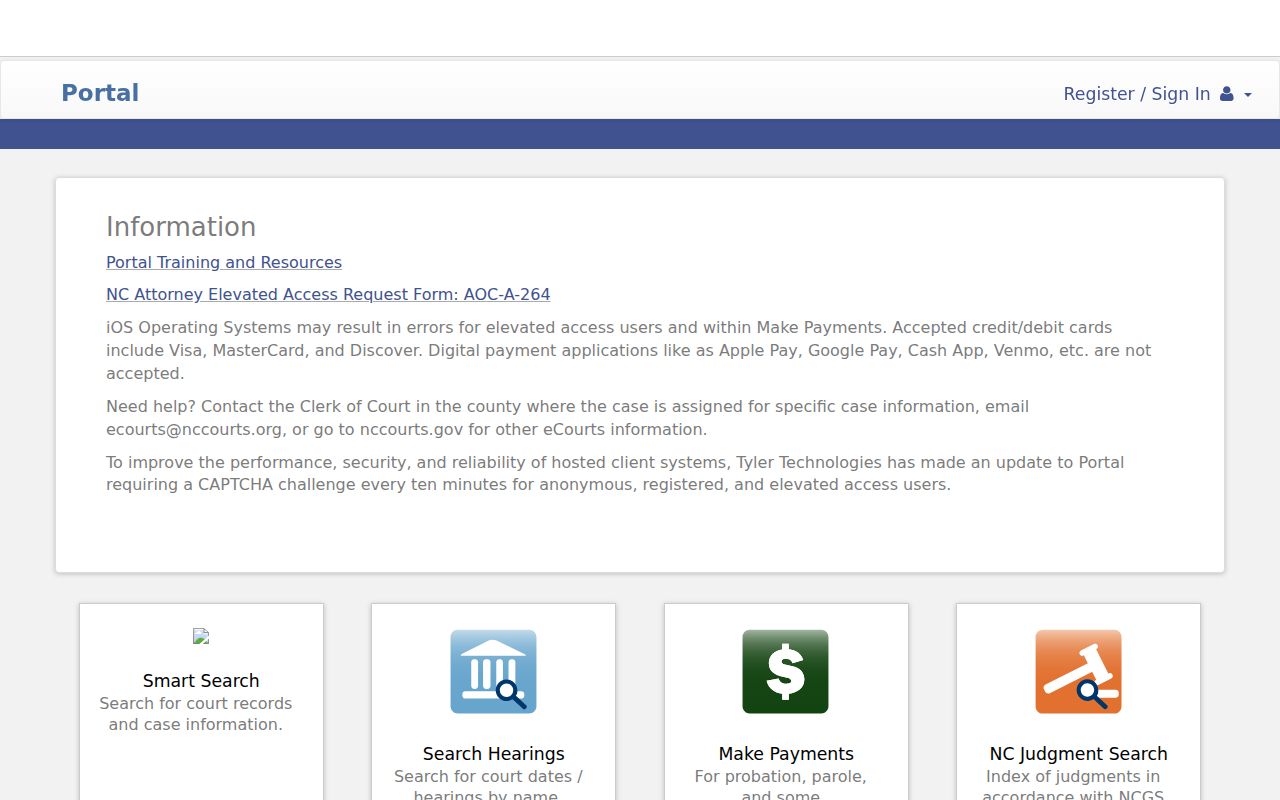Open the Search Hearings courthouse icon
This screenshot has width=1280, height=800.
point(493,671)
